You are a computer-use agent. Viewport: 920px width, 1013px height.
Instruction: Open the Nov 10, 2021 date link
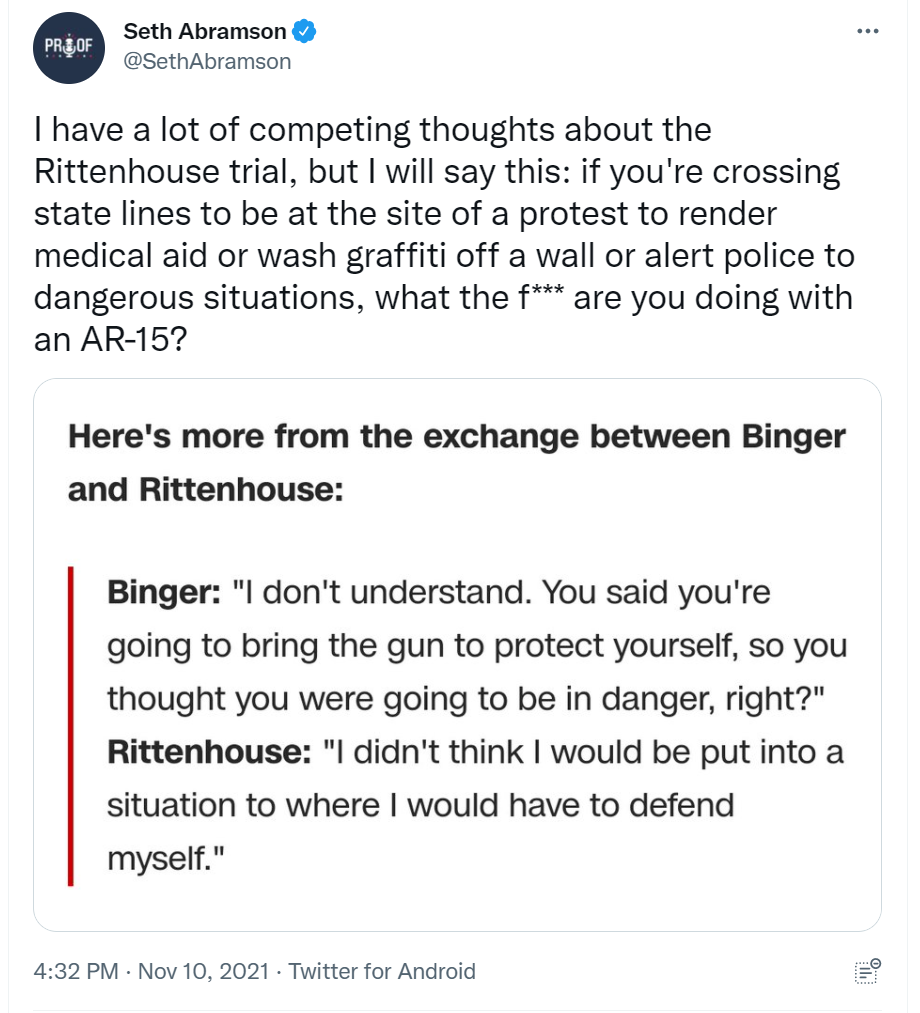click(204, 971)
